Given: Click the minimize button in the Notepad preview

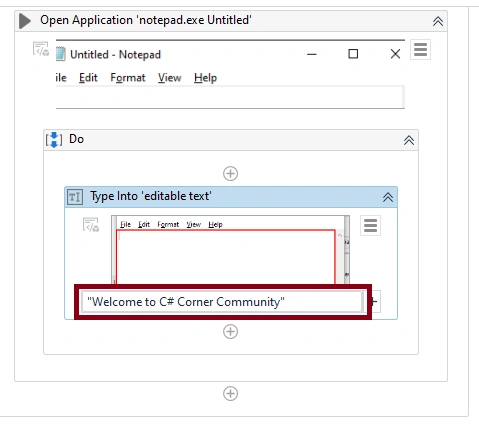Looking at the screenshot, I should 312,54.
